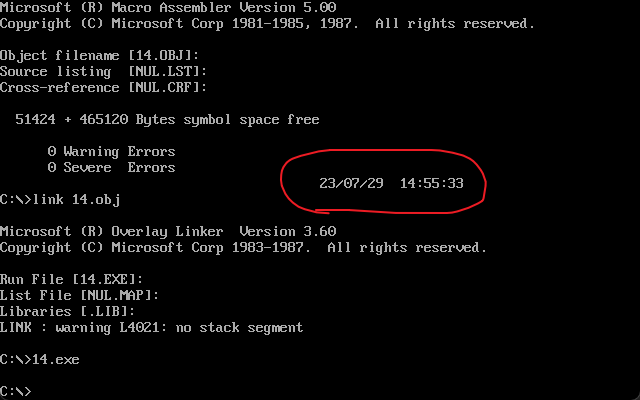The image size is (640, 400).
Task: Click the Run File [14.EXE] line
Action: point(71,280)
